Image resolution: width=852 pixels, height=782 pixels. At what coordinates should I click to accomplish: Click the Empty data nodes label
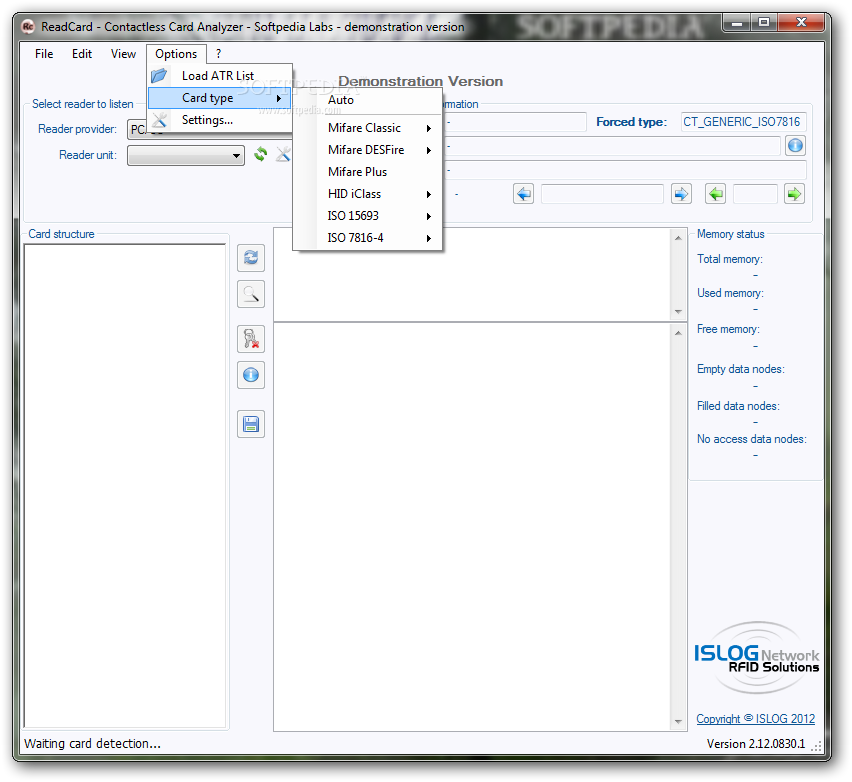(x=741, y=369)
